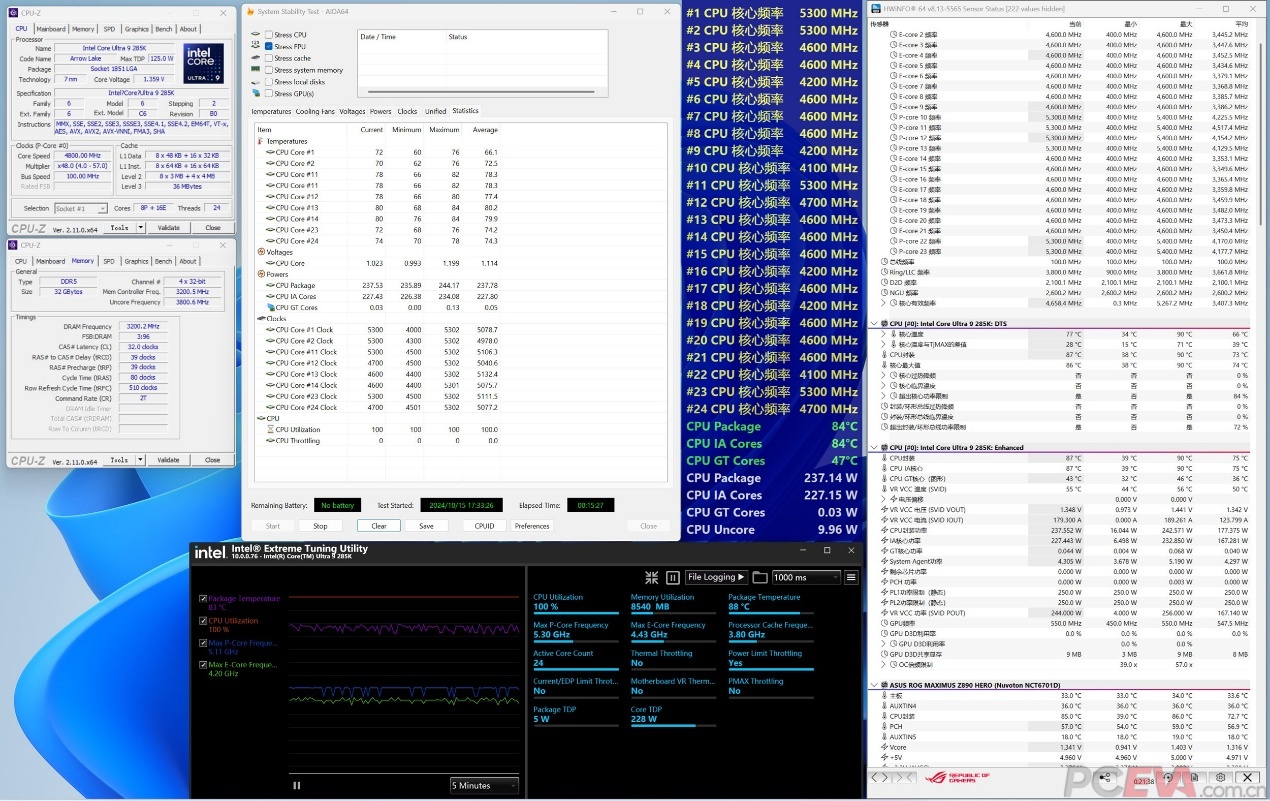Open the Mainboard tab in upper CPU-Z window
The width and height of the screenshot is (1270, 801).
point(51,29)
